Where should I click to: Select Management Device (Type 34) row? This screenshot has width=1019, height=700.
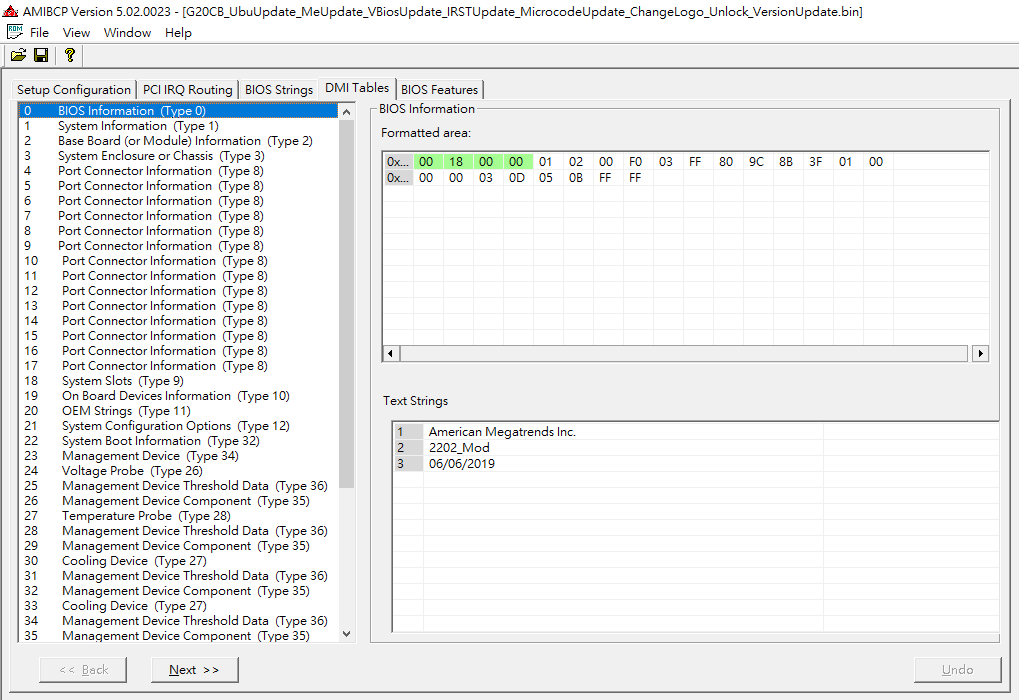pos(179,456)
